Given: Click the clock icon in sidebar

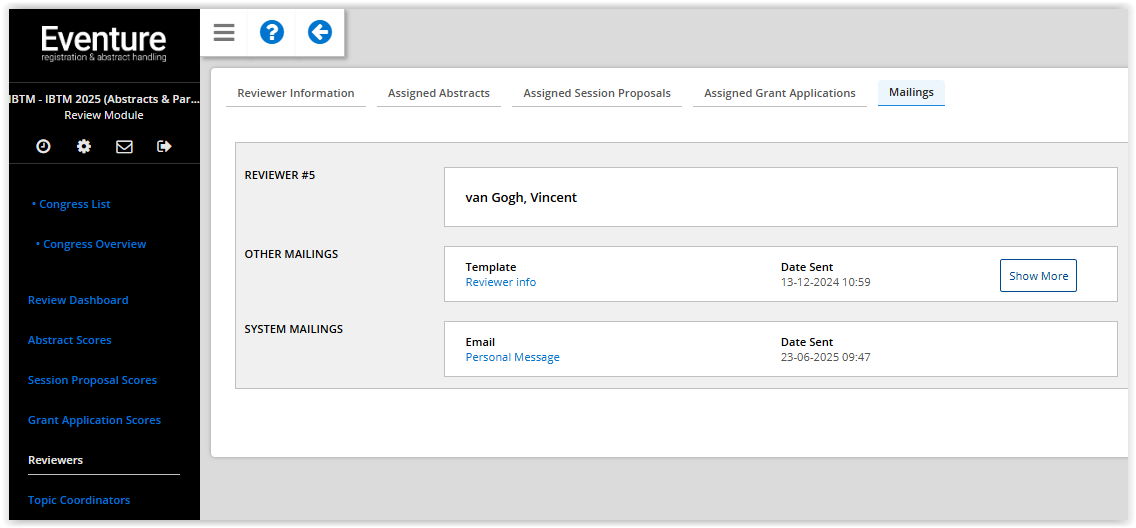Looking at the screenshot, I should [43, 146].
